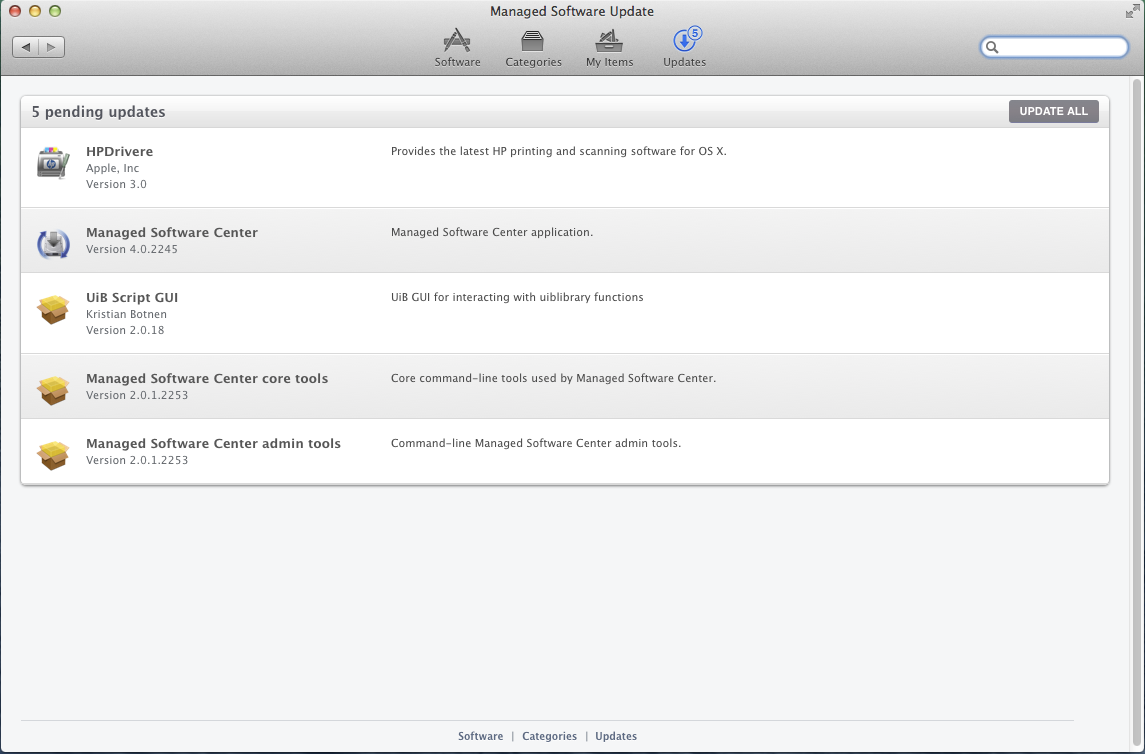This screenshot has width=1145, height=754.
Task: Click the admin tools package icon
Action: [x=53, y=454]
